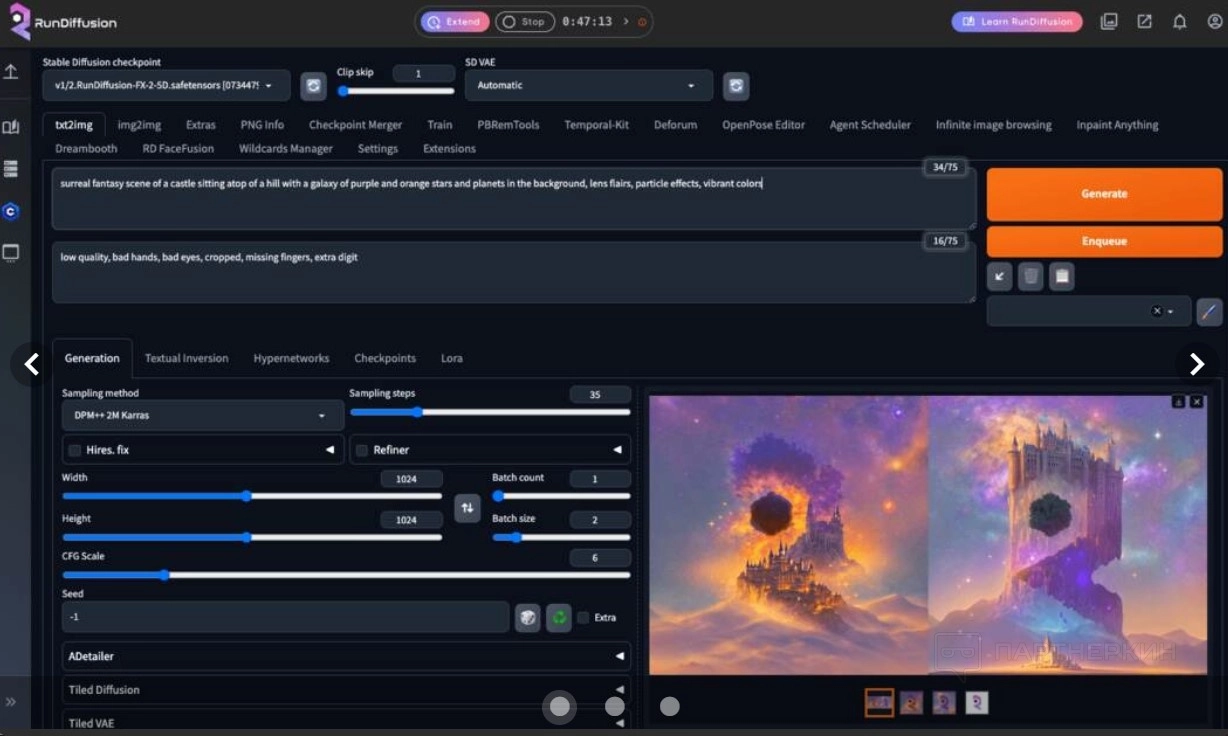Screen dimensions: 1228x736
Task: Enable the Hires. fix checkbox
Action: point(75,450)
